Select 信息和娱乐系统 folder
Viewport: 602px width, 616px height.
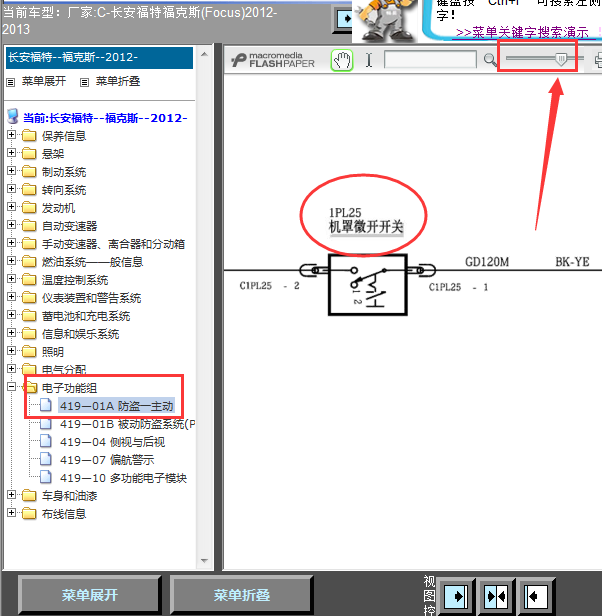(80, 335)
